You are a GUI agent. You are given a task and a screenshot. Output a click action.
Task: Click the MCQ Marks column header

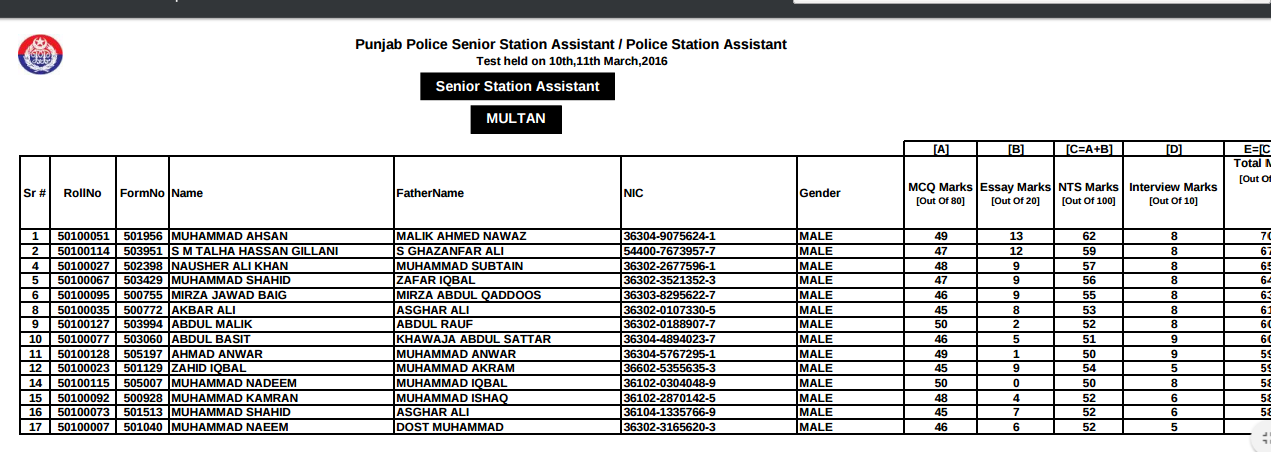(940, 187)
